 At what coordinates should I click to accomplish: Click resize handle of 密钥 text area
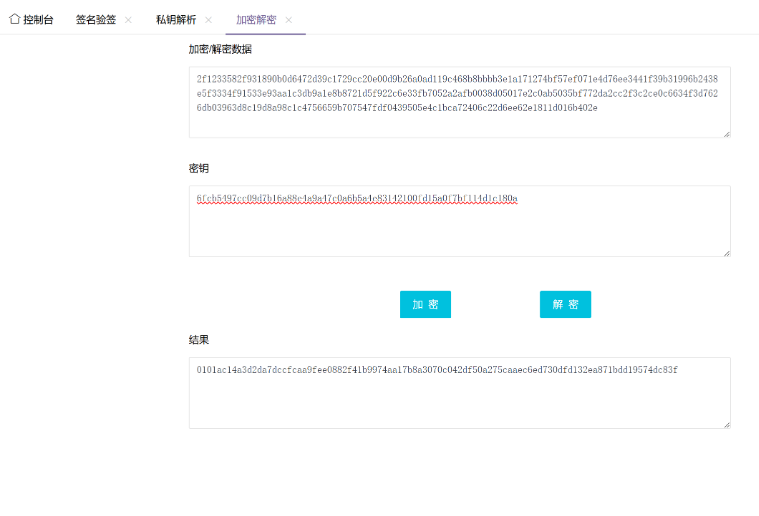coord(727,253)
